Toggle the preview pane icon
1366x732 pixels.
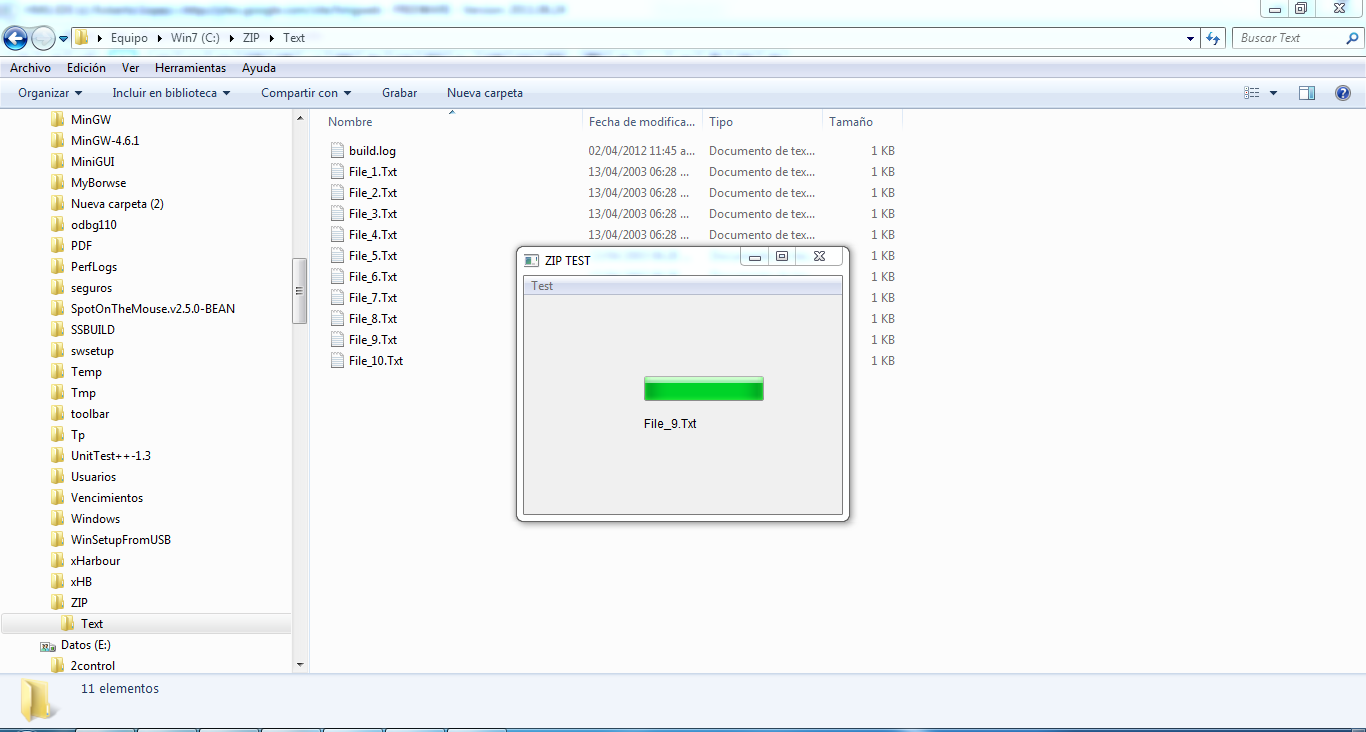click(x=1307, y=93)
